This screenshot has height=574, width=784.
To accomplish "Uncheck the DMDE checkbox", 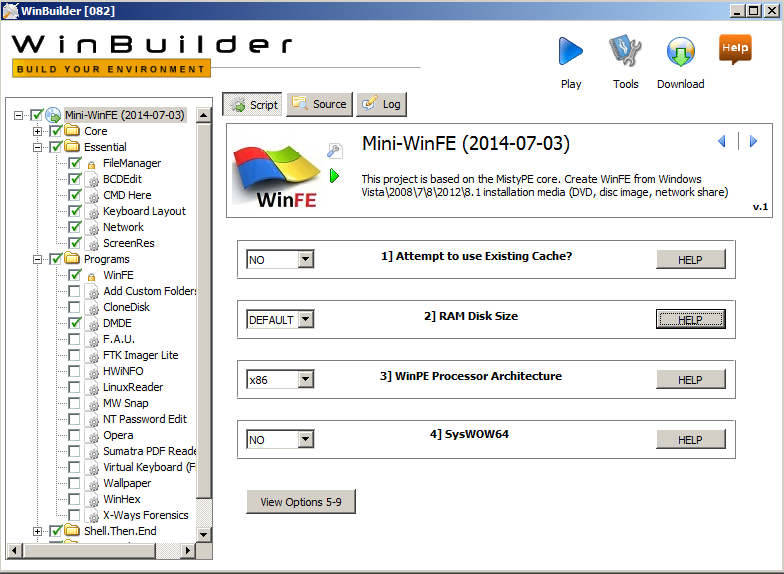I will pos(74,323).
